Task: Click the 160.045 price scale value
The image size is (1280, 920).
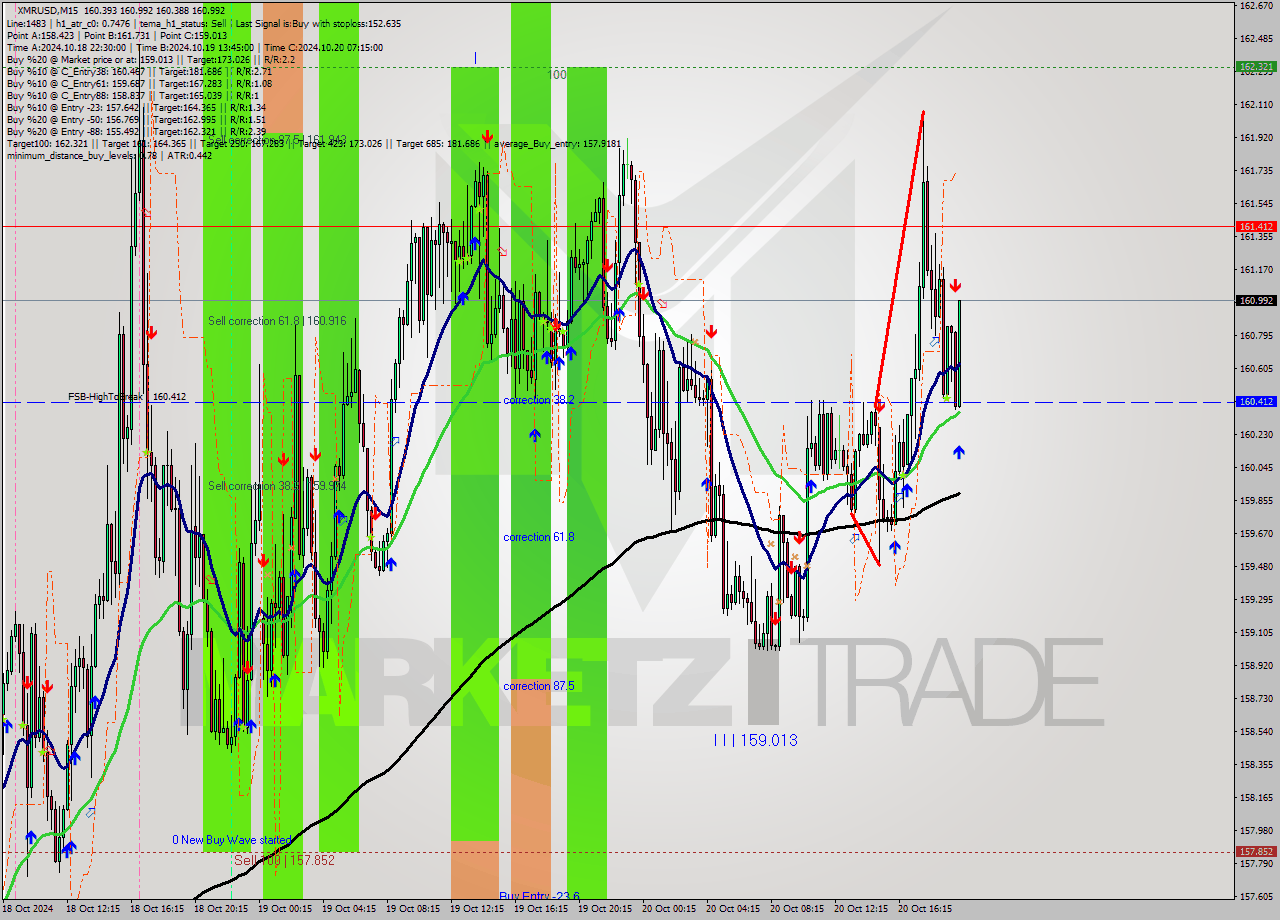Action: point(1256,467)
